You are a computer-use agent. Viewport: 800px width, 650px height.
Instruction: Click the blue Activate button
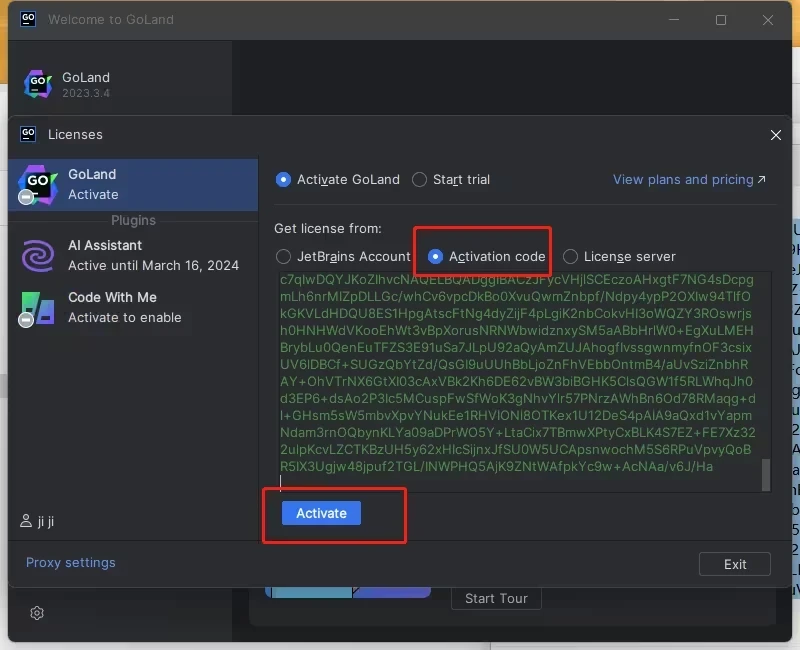pos(321,513)
